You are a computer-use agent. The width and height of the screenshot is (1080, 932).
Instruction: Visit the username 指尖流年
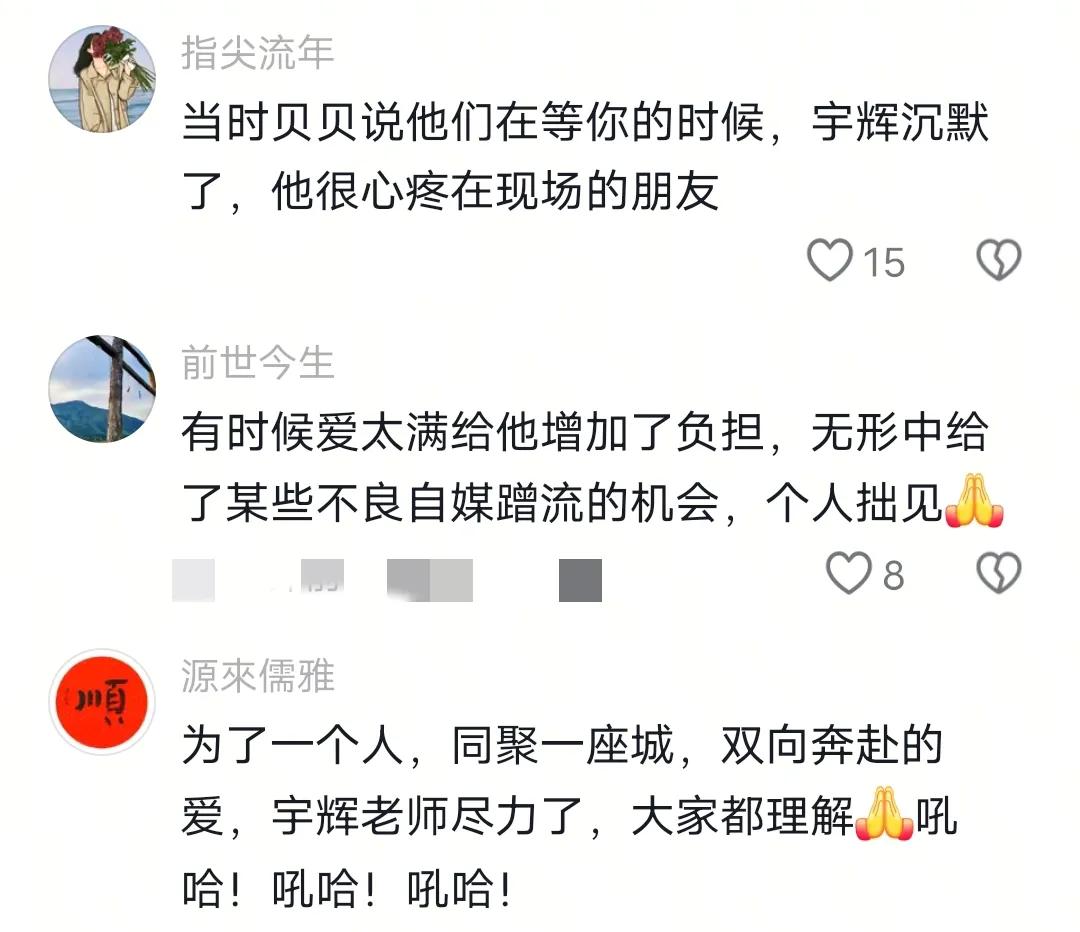coord(258,53)
